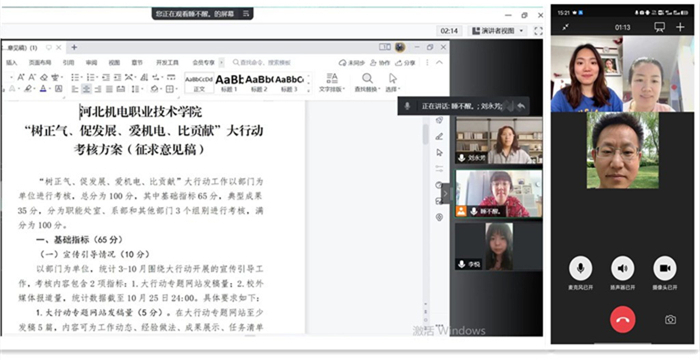
Task: Minimize the phone call with shrink arrows
Action: (565, 27)
